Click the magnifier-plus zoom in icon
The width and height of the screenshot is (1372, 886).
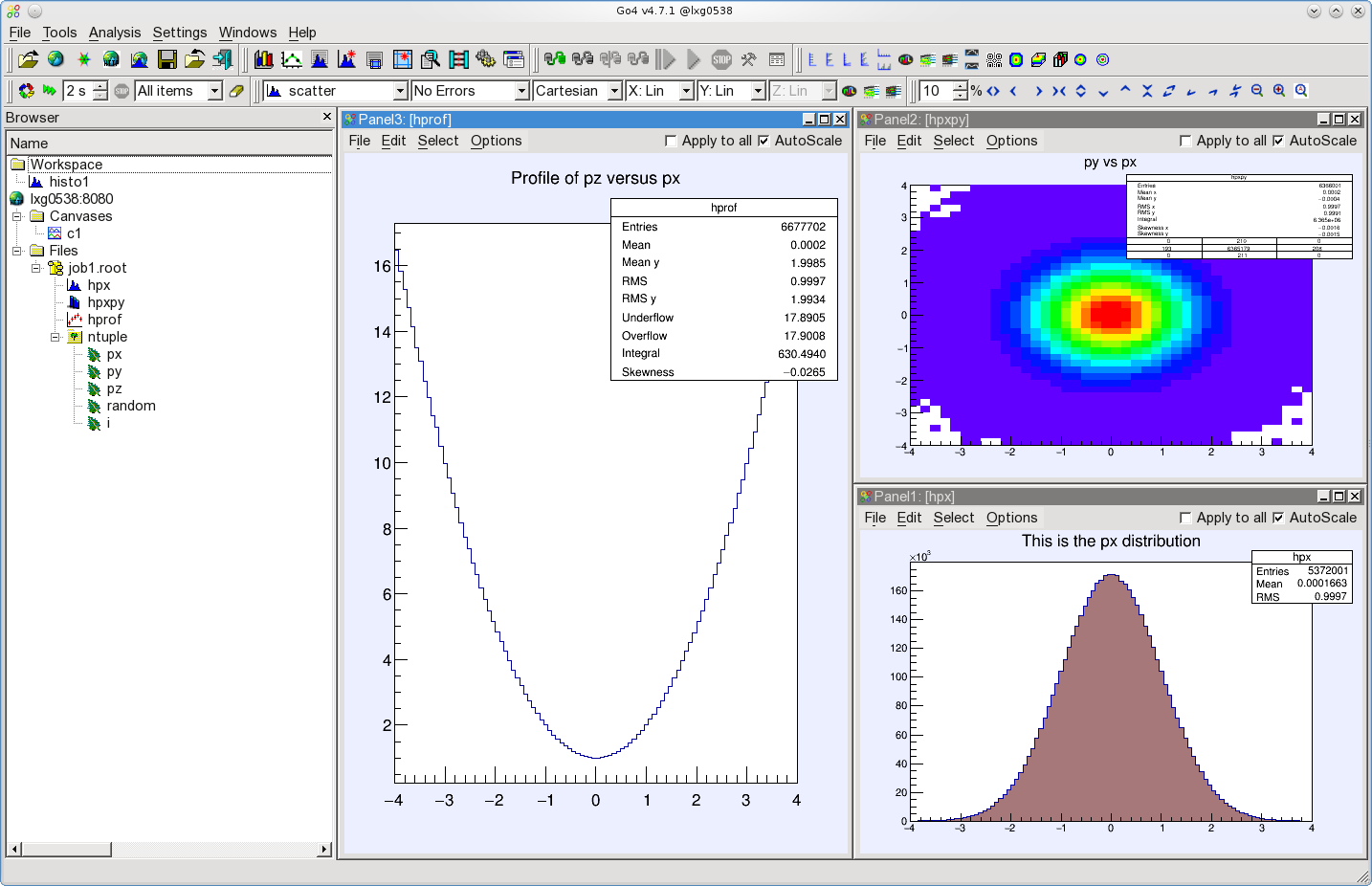1279,91
